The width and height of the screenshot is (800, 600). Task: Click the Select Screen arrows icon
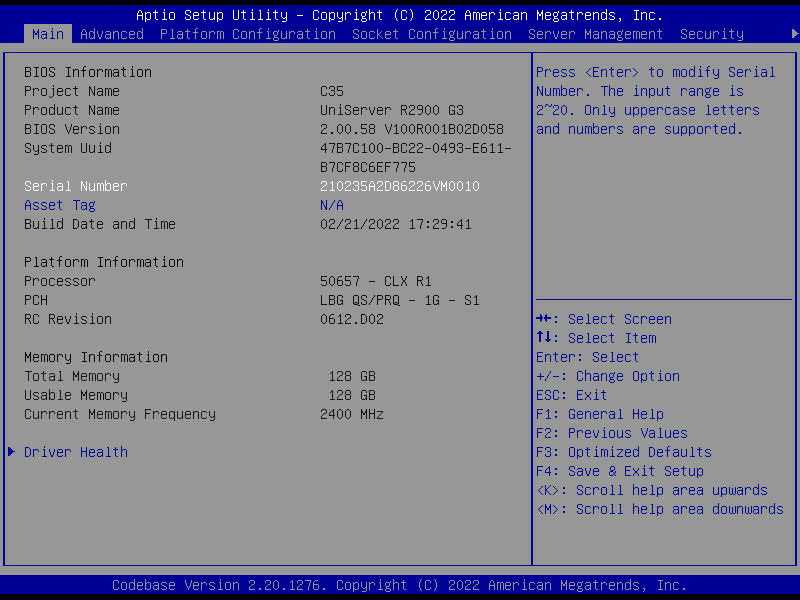546,319
